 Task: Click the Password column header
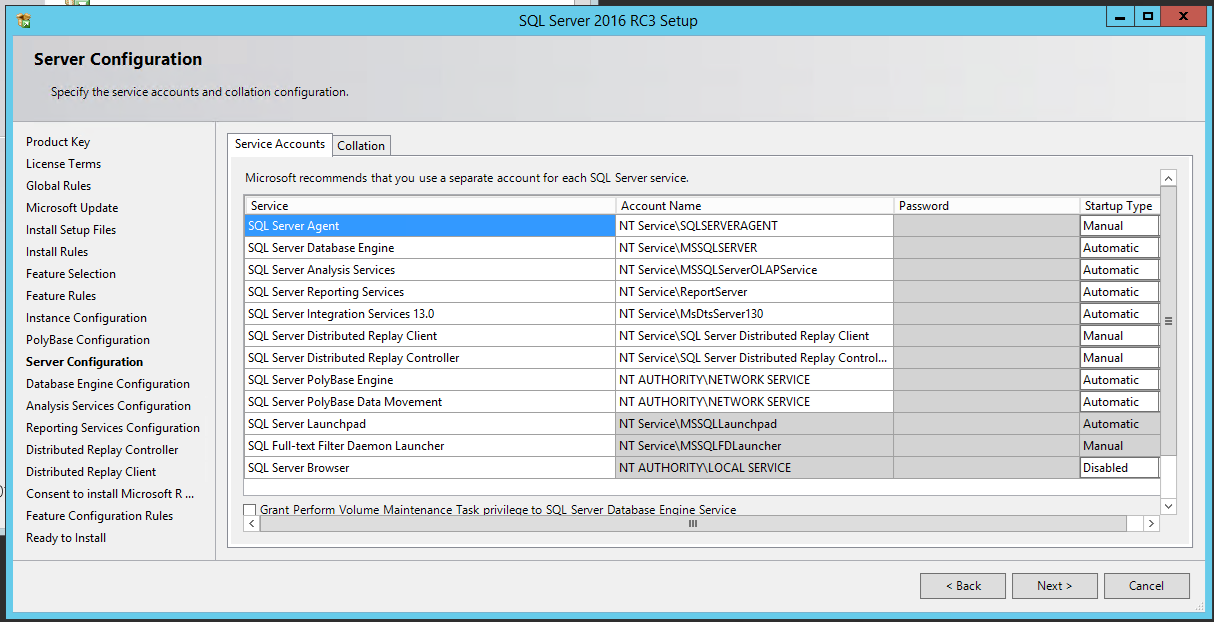[987, 206]
